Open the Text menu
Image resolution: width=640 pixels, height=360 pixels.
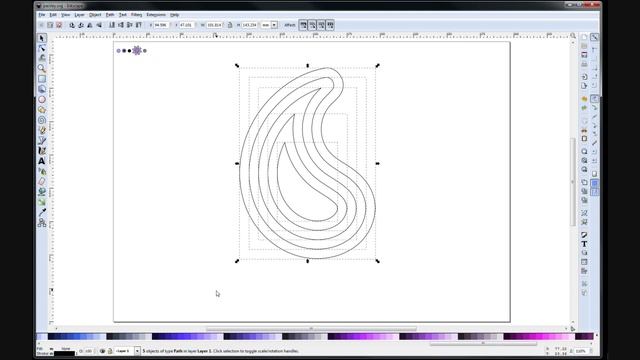(122, 15)
